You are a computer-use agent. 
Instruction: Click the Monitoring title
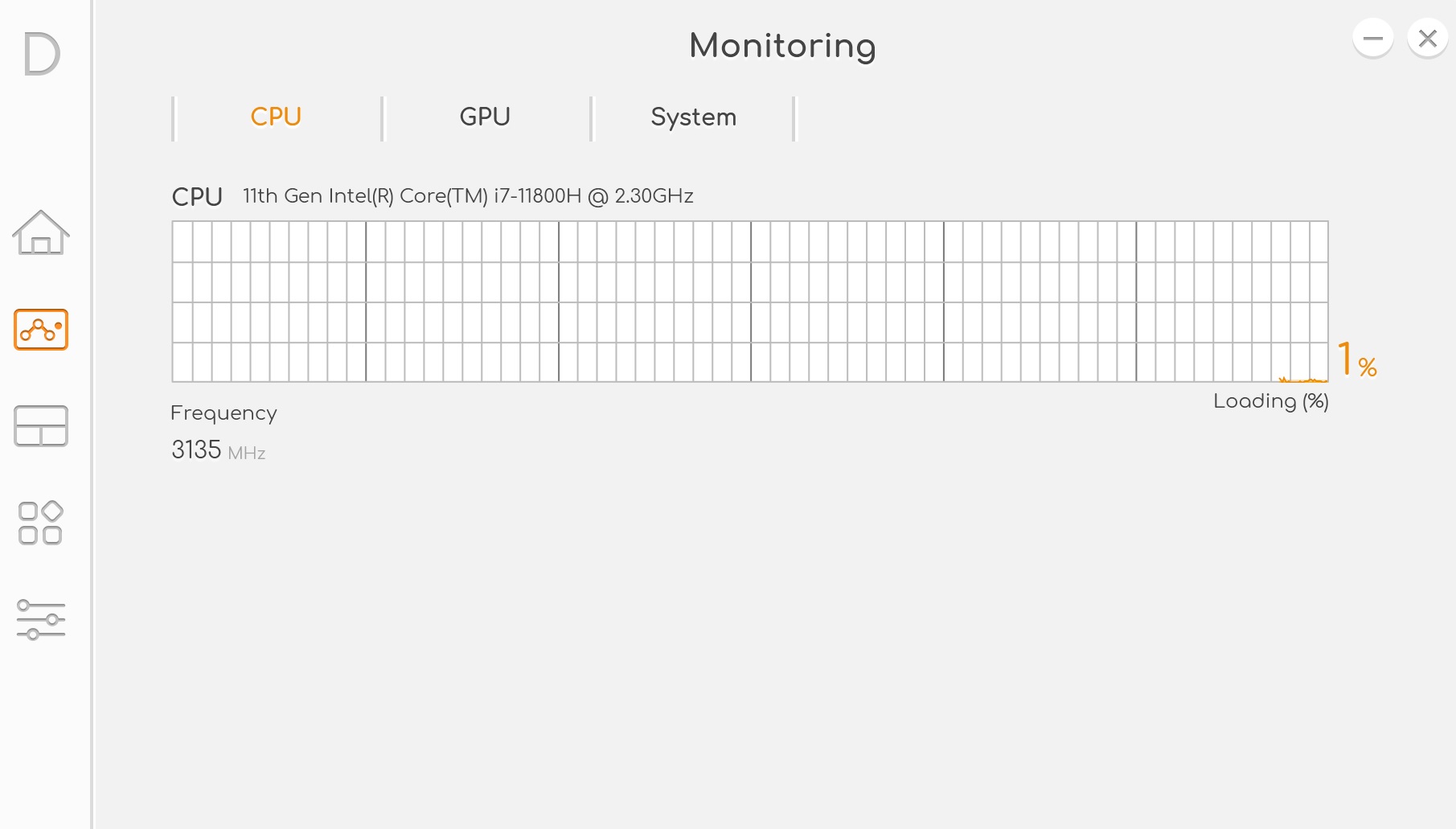782,47
